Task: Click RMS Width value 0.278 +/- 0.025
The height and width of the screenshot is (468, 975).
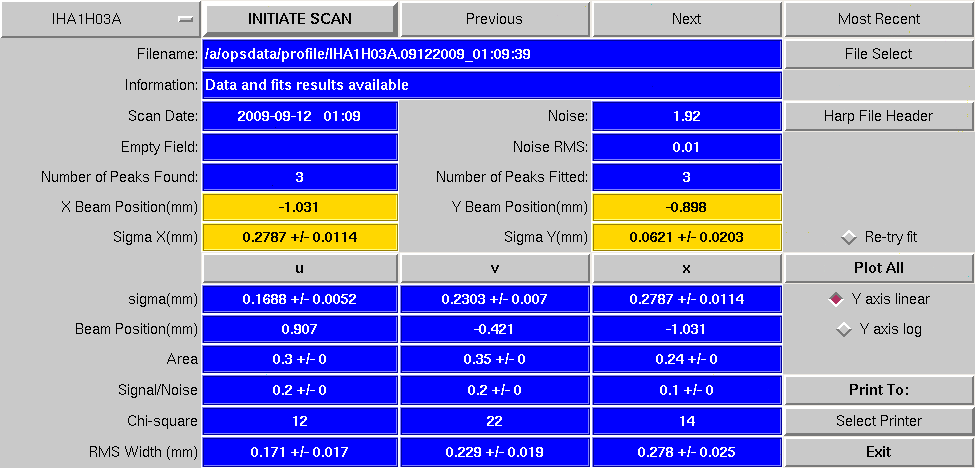Action: pyautogui.click(x=686, y=452)
